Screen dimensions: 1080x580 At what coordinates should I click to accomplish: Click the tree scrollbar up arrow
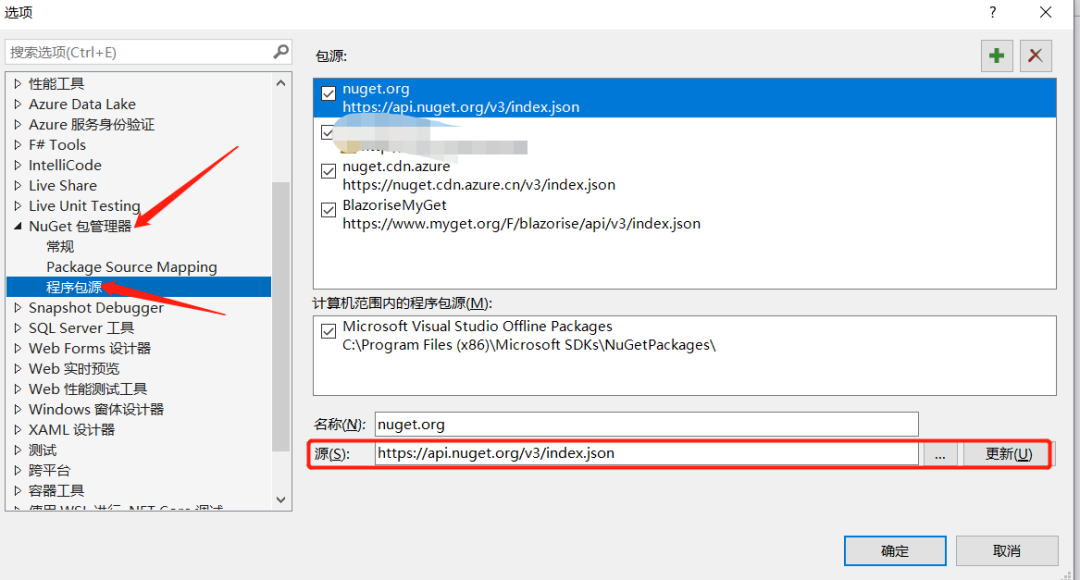(281, 83)
